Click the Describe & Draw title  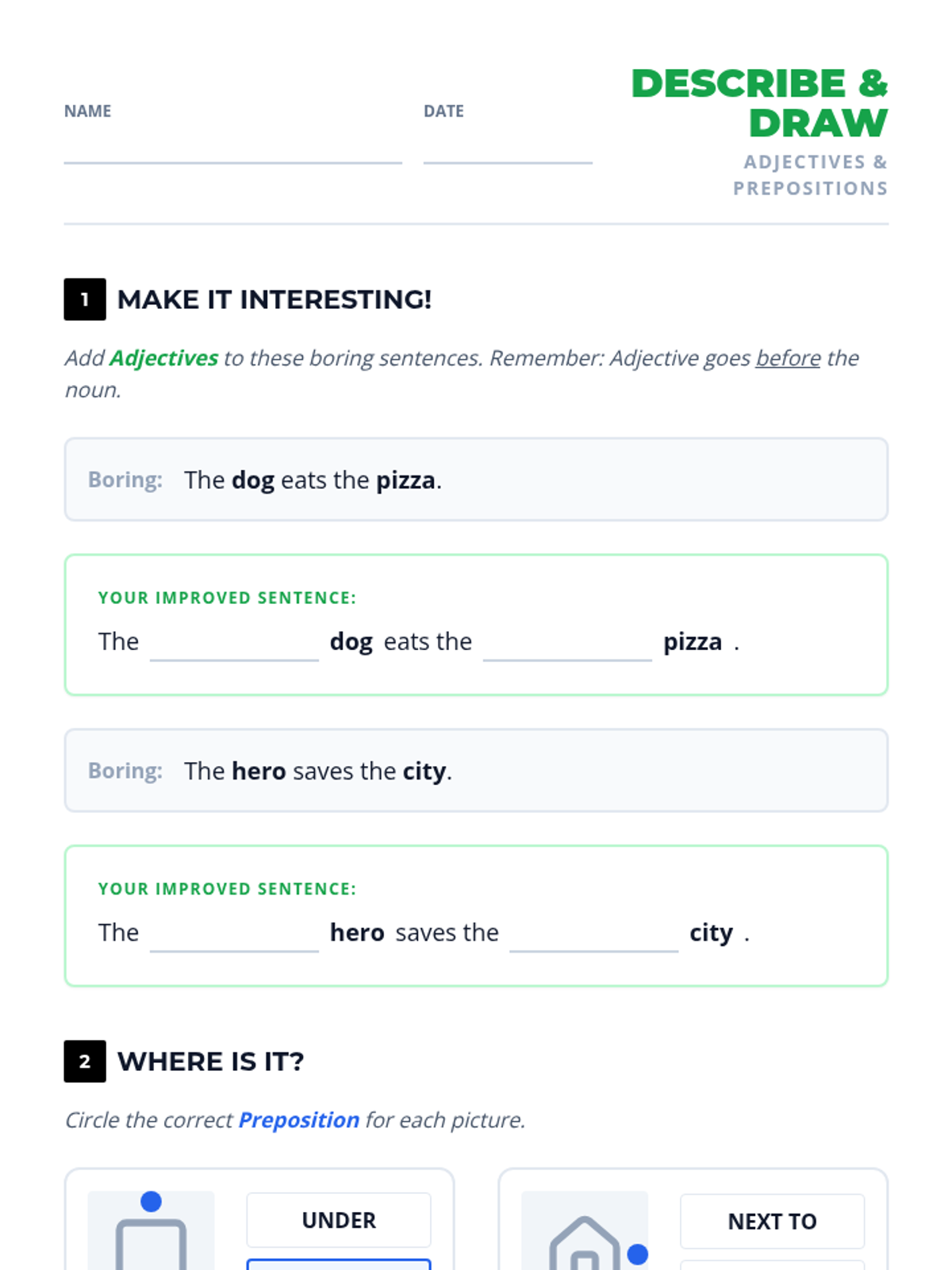tap(759, 103)
